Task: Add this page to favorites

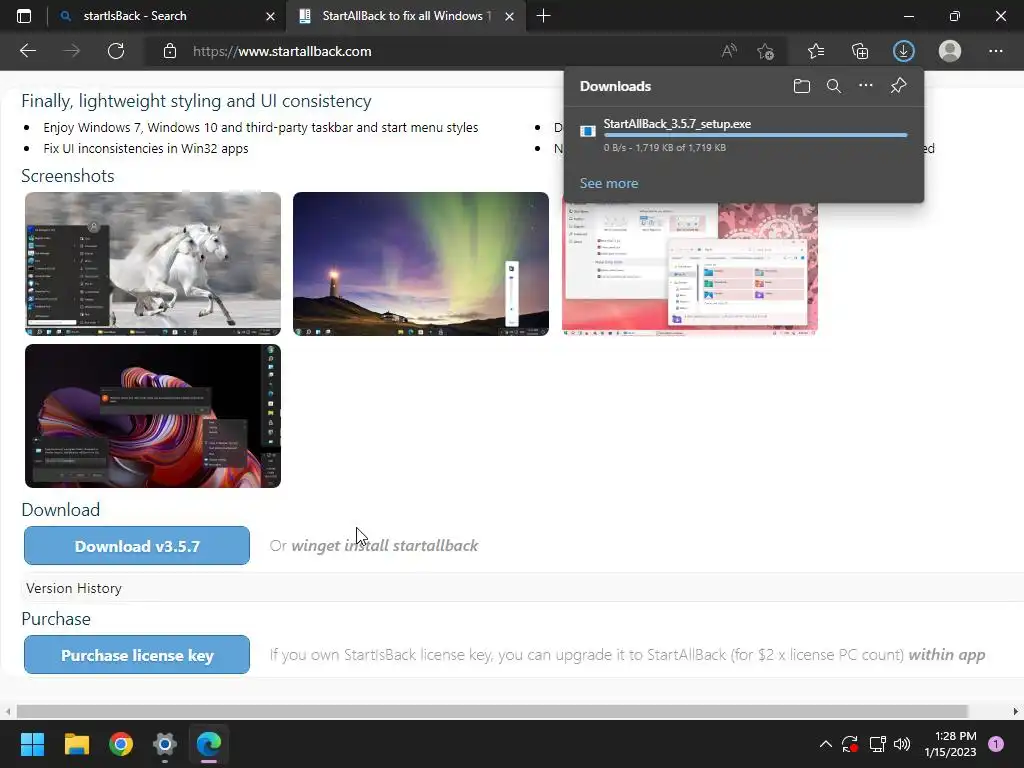Action: (765, 51)
